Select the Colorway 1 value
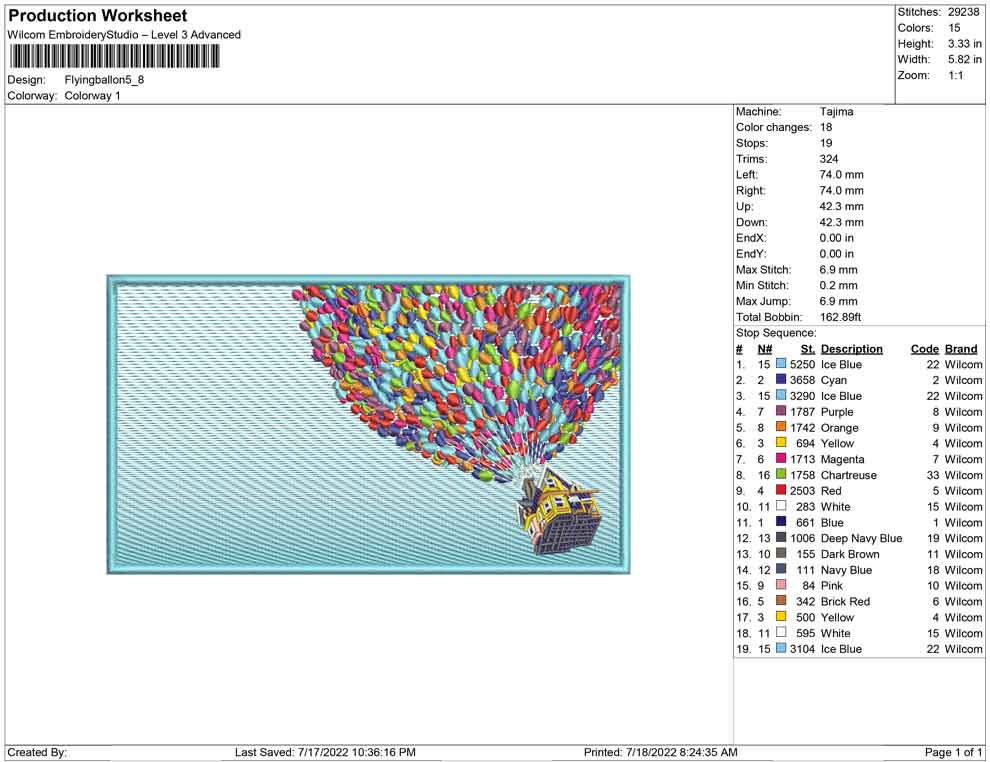Viewport: 990px width, 762px height. pos(92,96)
